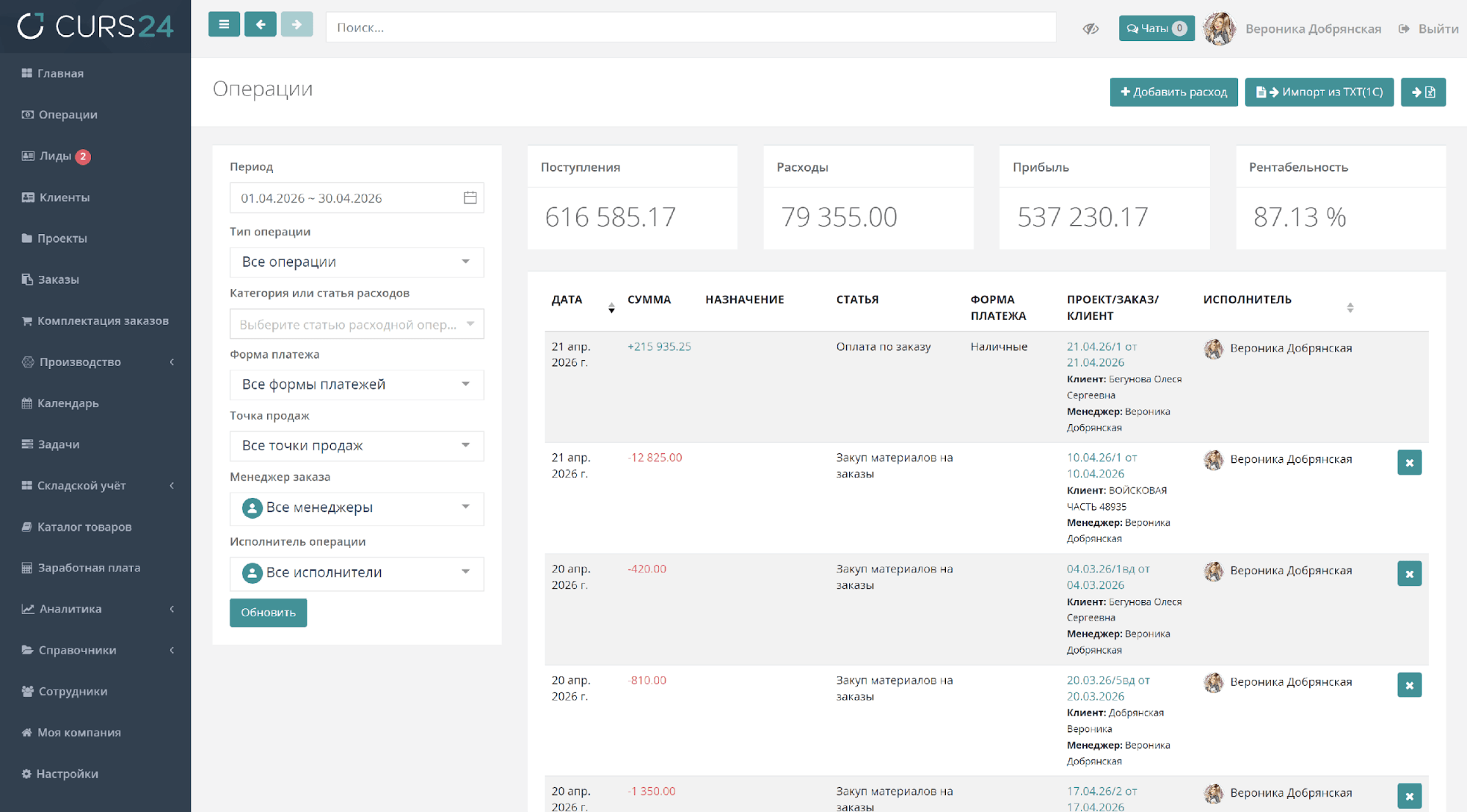The height and width of the screenshot is (812, 1467).
Task: Sort by ИСПОЛНИТЕЛЬ column arrows
Action: click(1350, 308)
